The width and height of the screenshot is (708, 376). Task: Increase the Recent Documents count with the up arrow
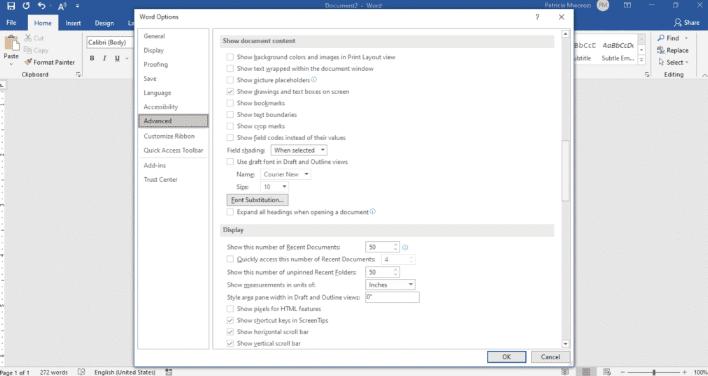(x=396, y=245)
